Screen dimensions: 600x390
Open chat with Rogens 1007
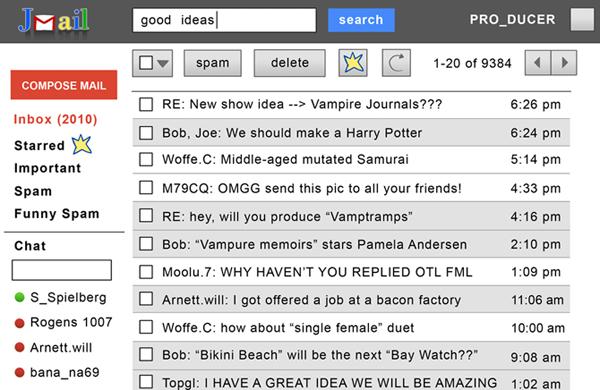coord(71,322)
